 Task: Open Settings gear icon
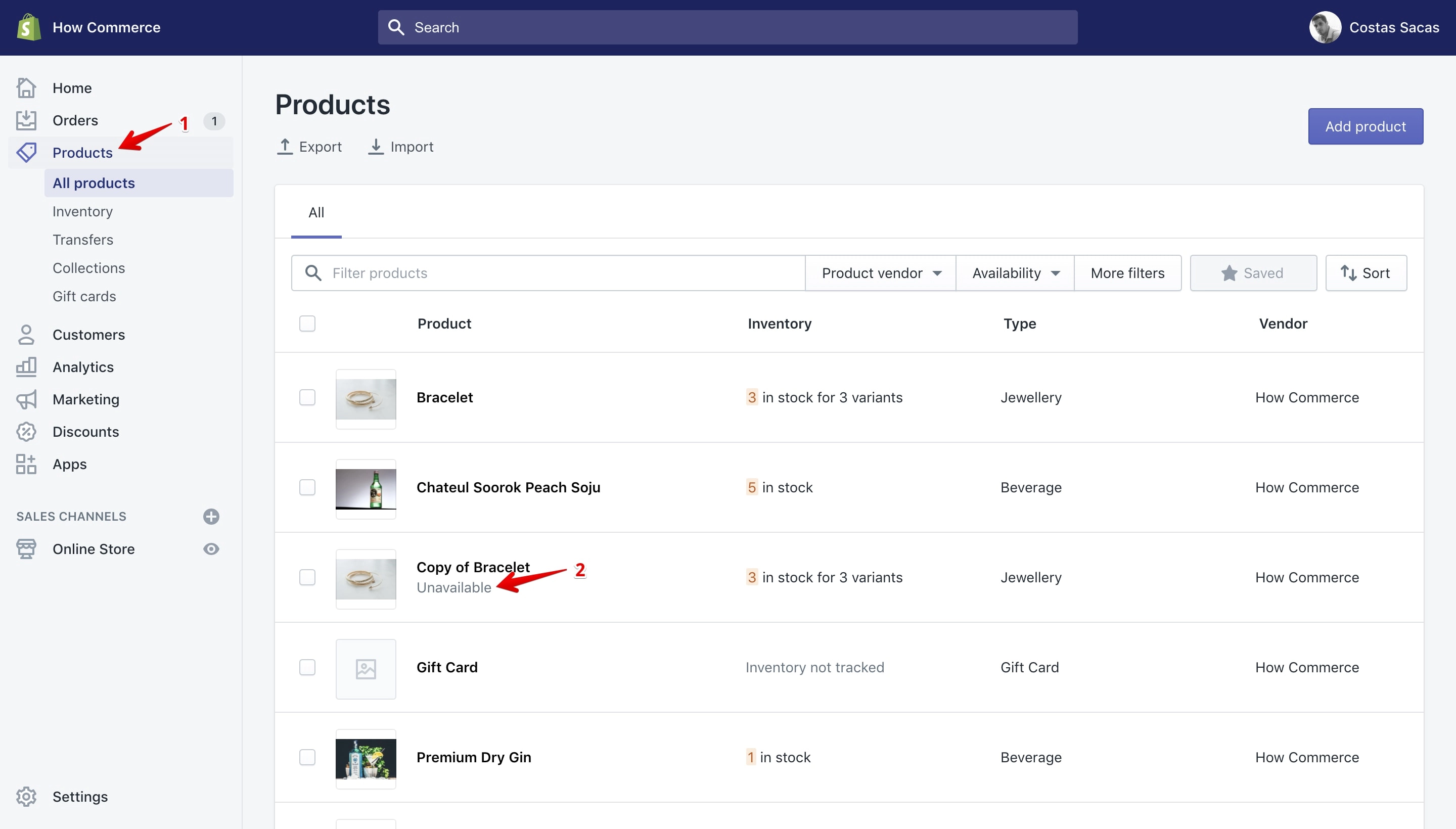click(x=26, y=797)
